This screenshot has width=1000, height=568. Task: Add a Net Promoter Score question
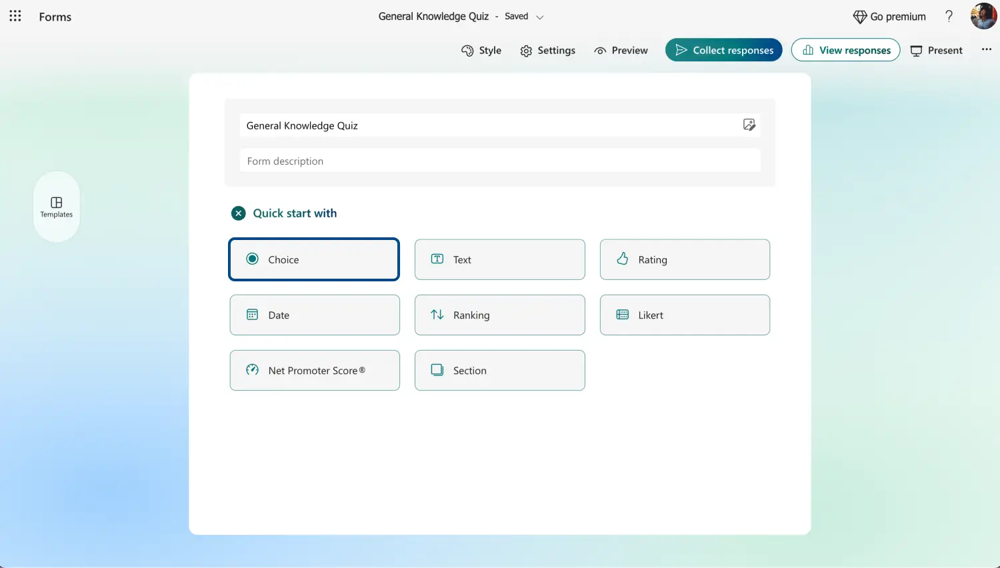tap(314, 370)
